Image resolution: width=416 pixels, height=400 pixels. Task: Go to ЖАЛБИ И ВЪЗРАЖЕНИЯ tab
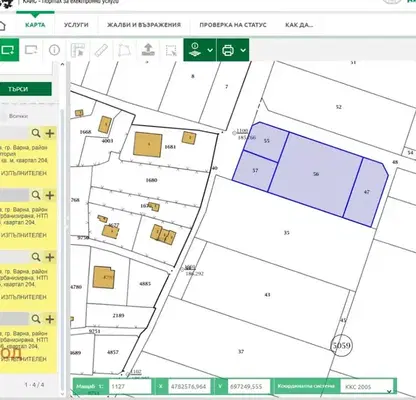click(144, 25)
